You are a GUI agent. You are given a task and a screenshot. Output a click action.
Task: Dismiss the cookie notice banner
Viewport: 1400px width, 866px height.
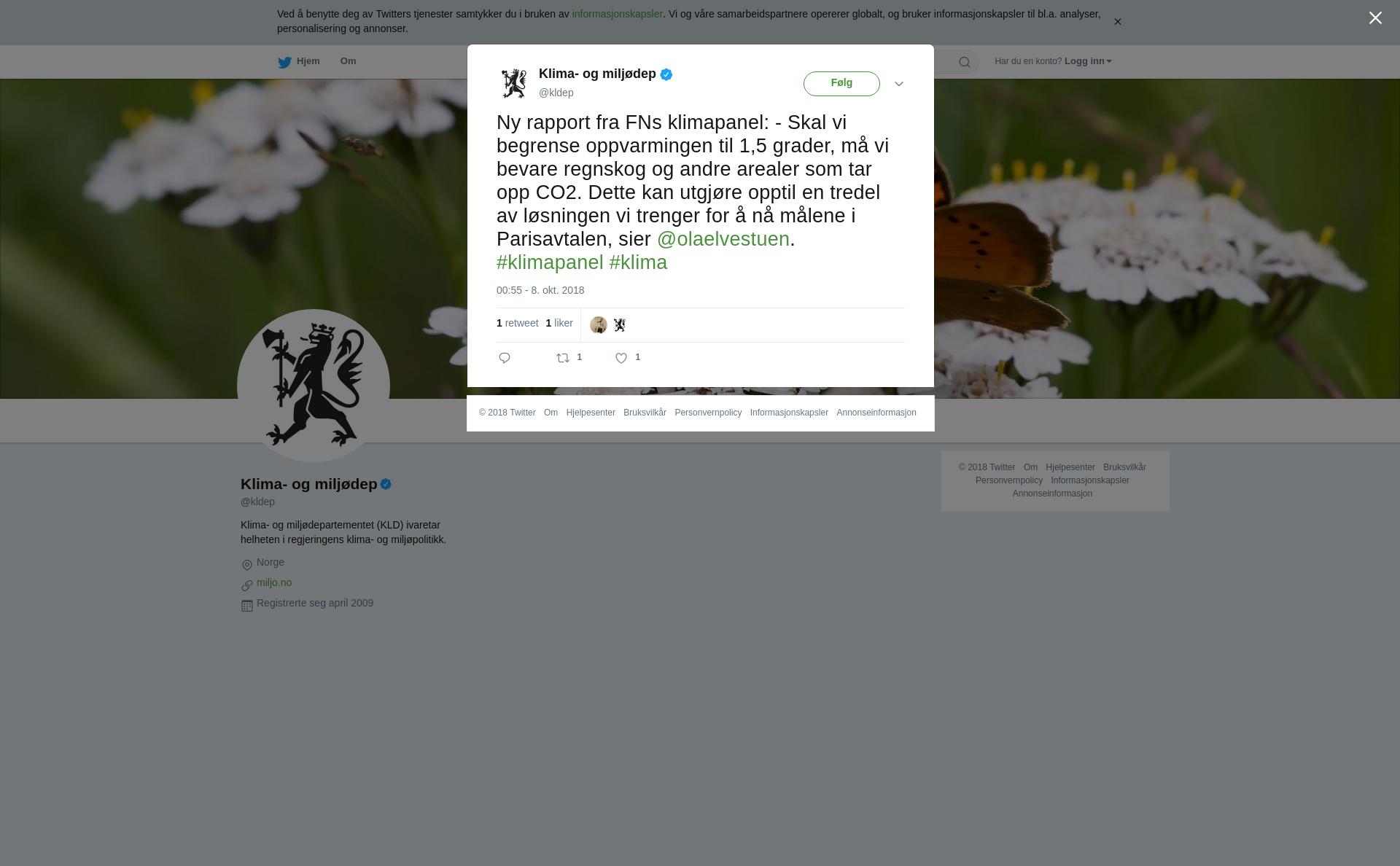click(x=1117, y=22)
